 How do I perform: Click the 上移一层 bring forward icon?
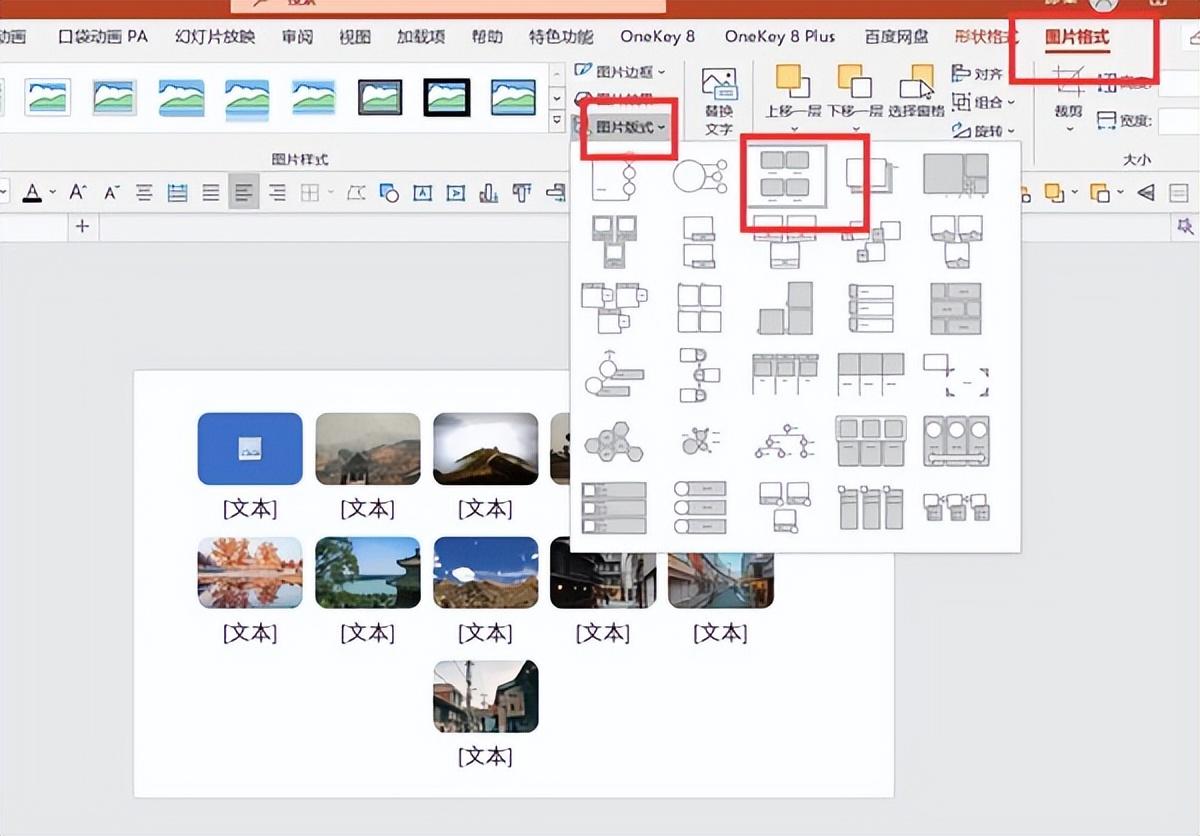click(794, 90)
